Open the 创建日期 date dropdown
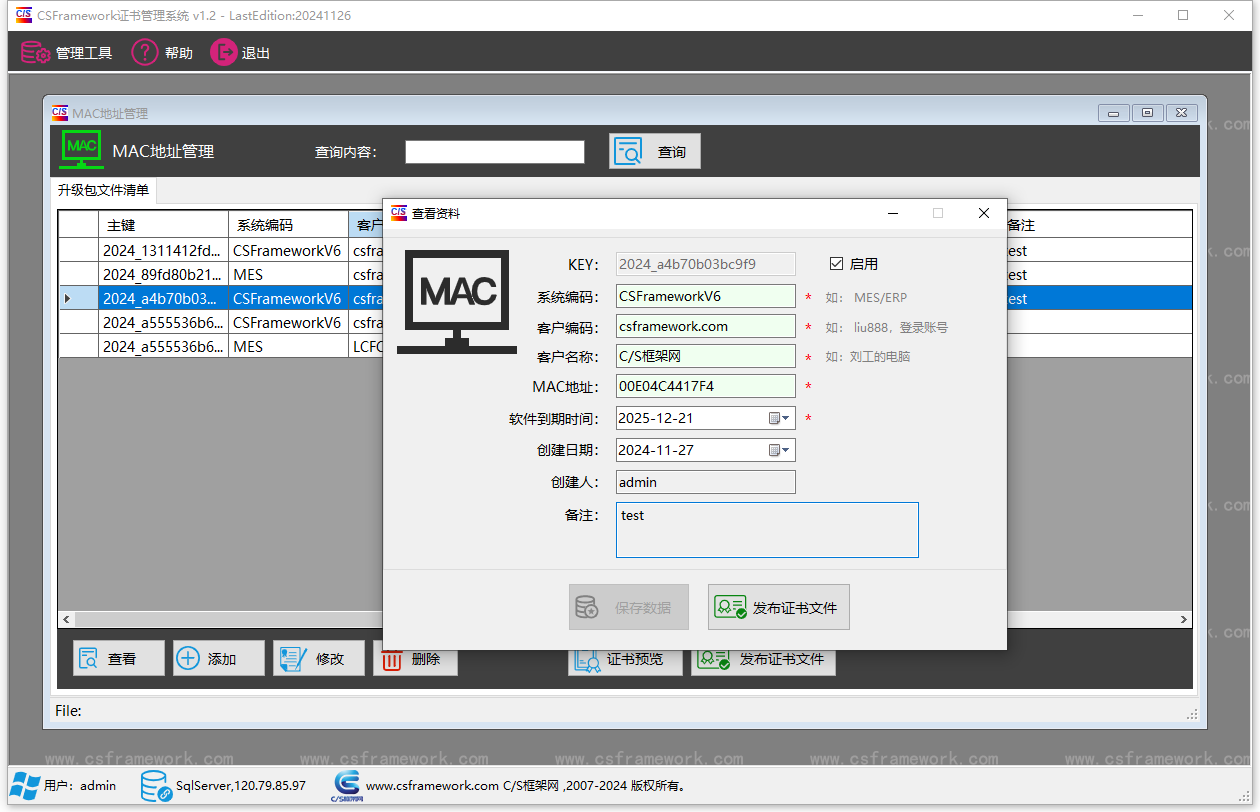 [x=780, y=450]
